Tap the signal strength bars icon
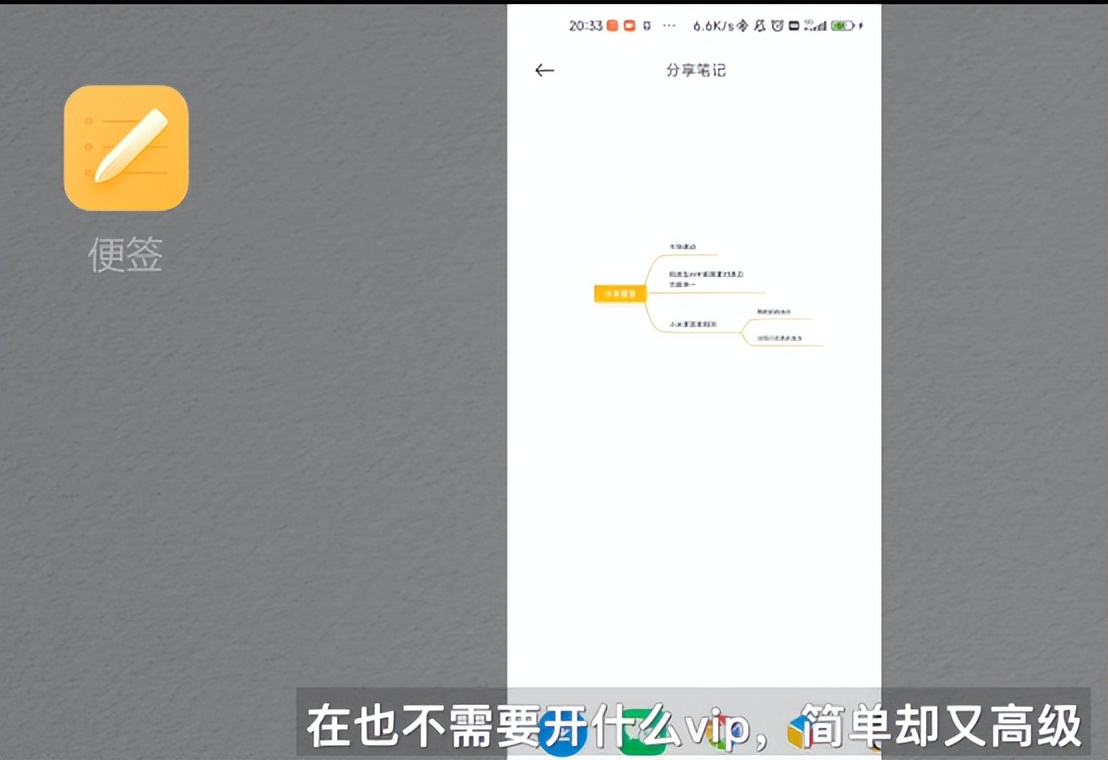The image size is (1108, 760). (816, 26)
